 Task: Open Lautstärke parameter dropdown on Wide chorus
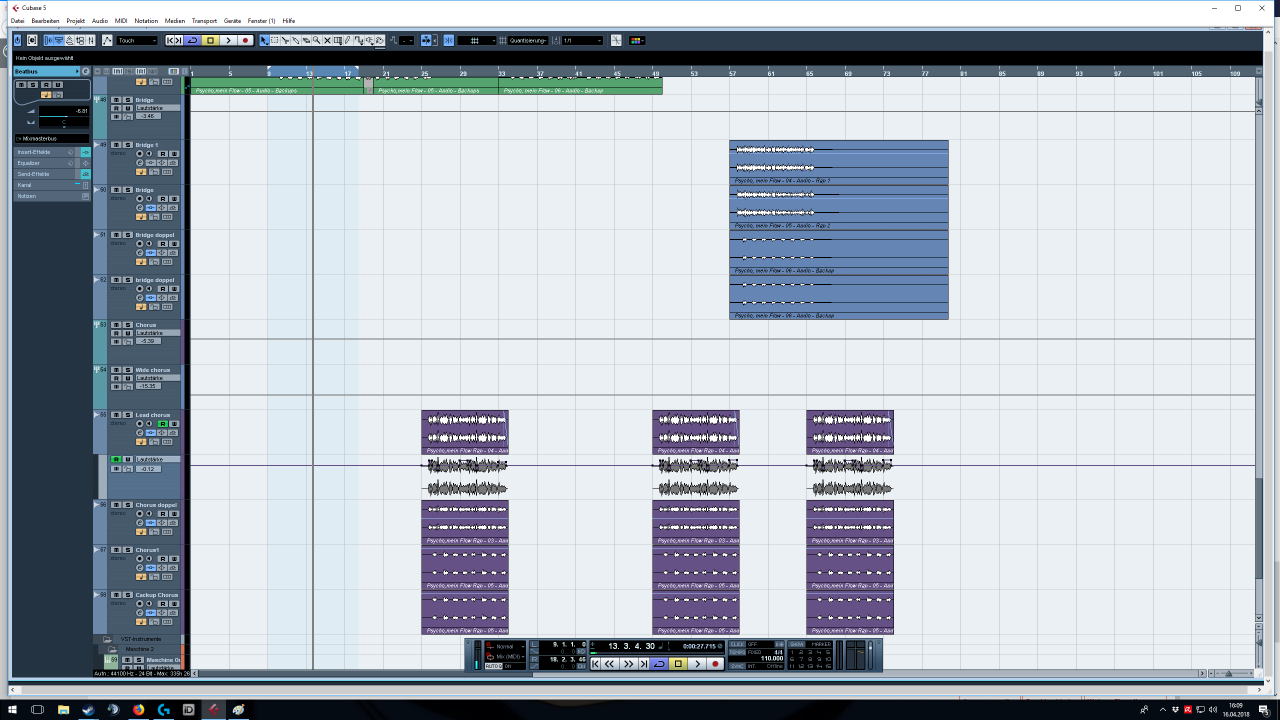(158, 378)
